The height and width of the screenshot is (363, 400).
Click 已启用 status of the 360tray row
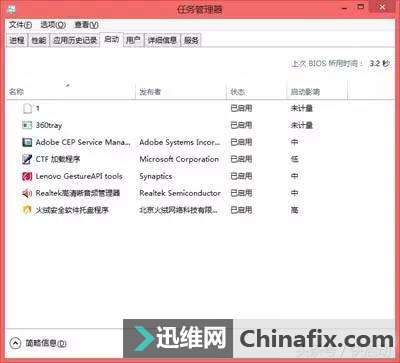241,125
